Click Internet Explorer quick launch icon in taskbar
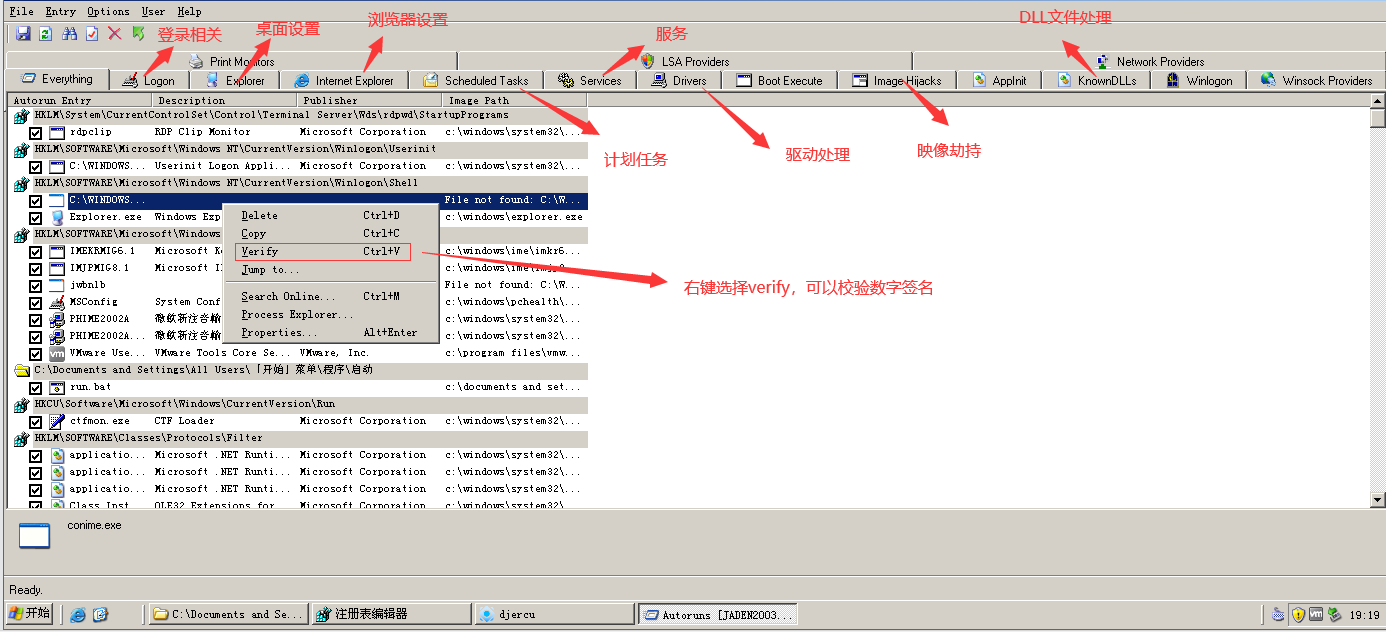The height and width of the screenshot is (632, 1386). tap(78, 615)
